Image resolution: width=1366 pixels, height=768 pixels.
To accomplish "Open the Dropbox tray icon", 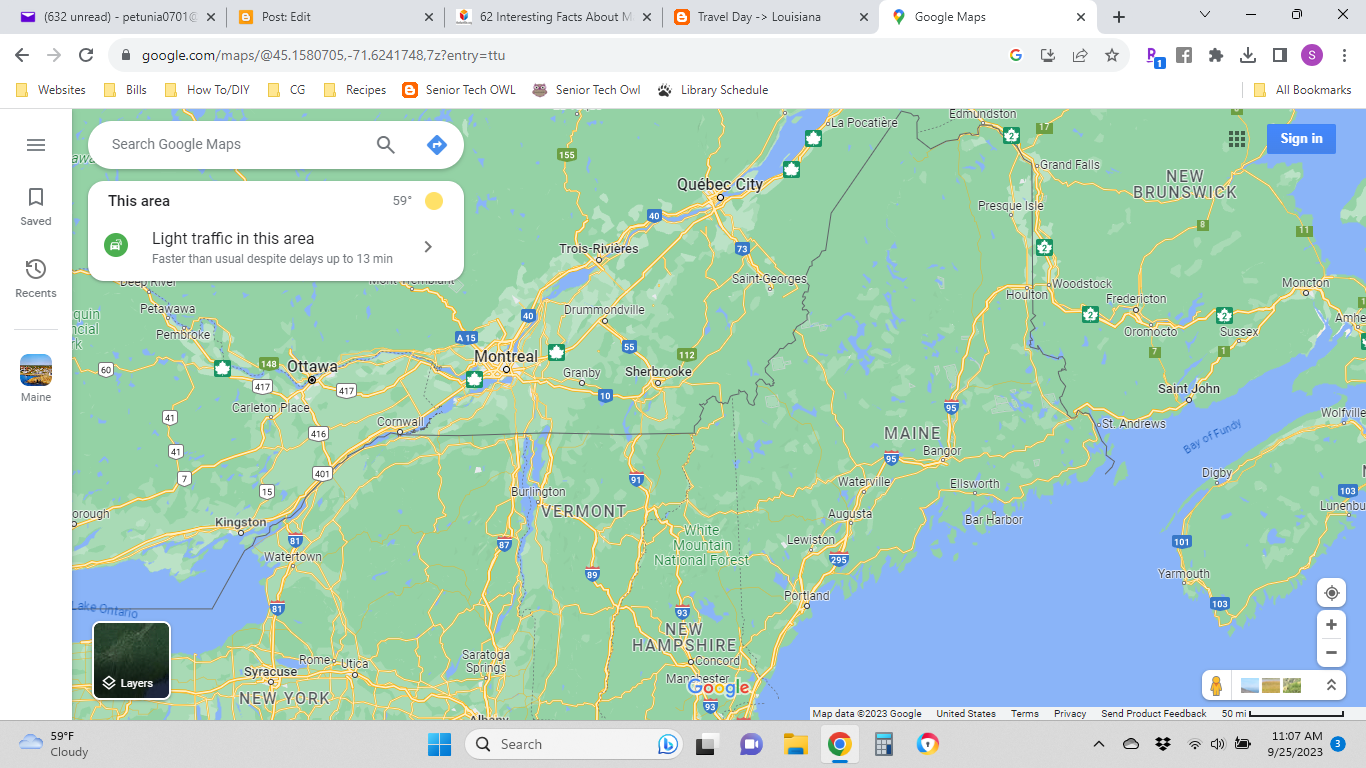I will tap(1163, 744).
